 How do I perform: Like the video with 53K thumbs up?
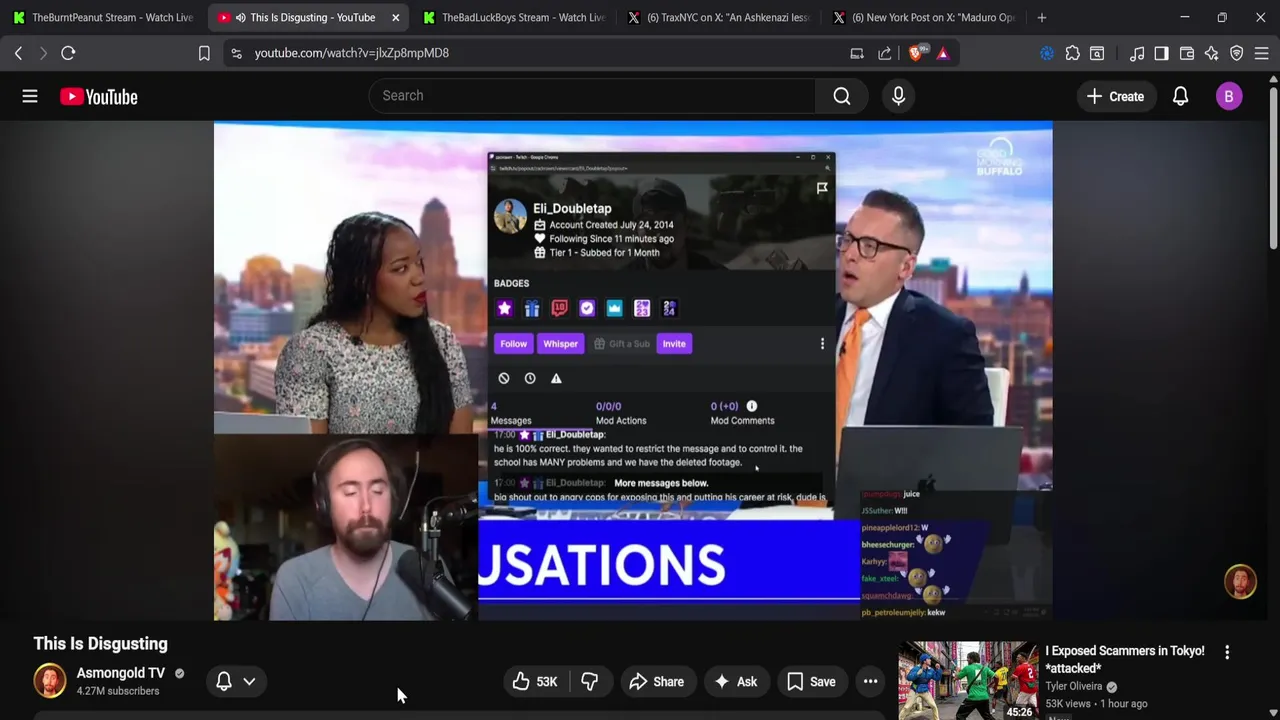coord(534,682)
